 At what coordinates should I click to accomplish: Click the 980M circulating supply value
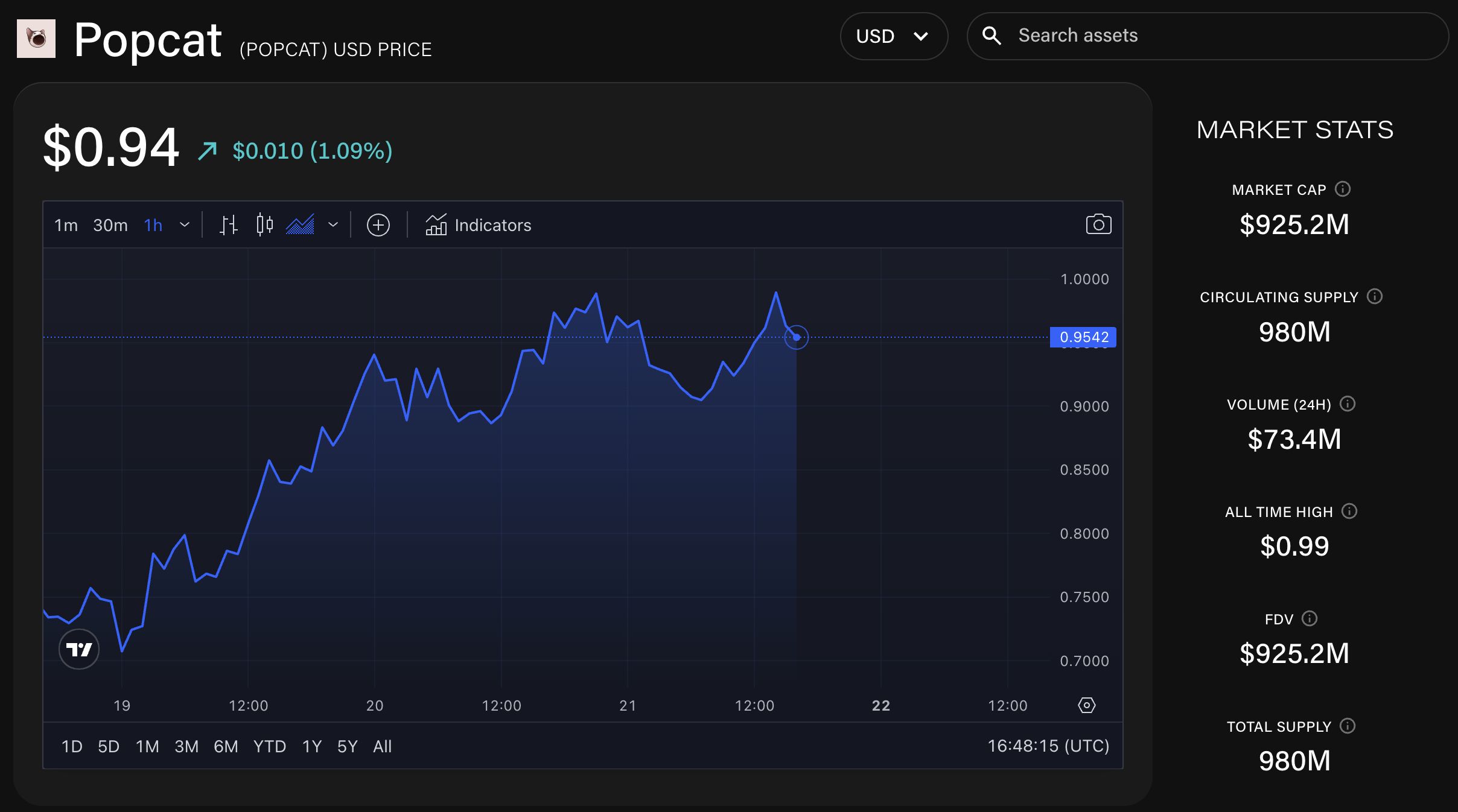(x=1294, y=332)
